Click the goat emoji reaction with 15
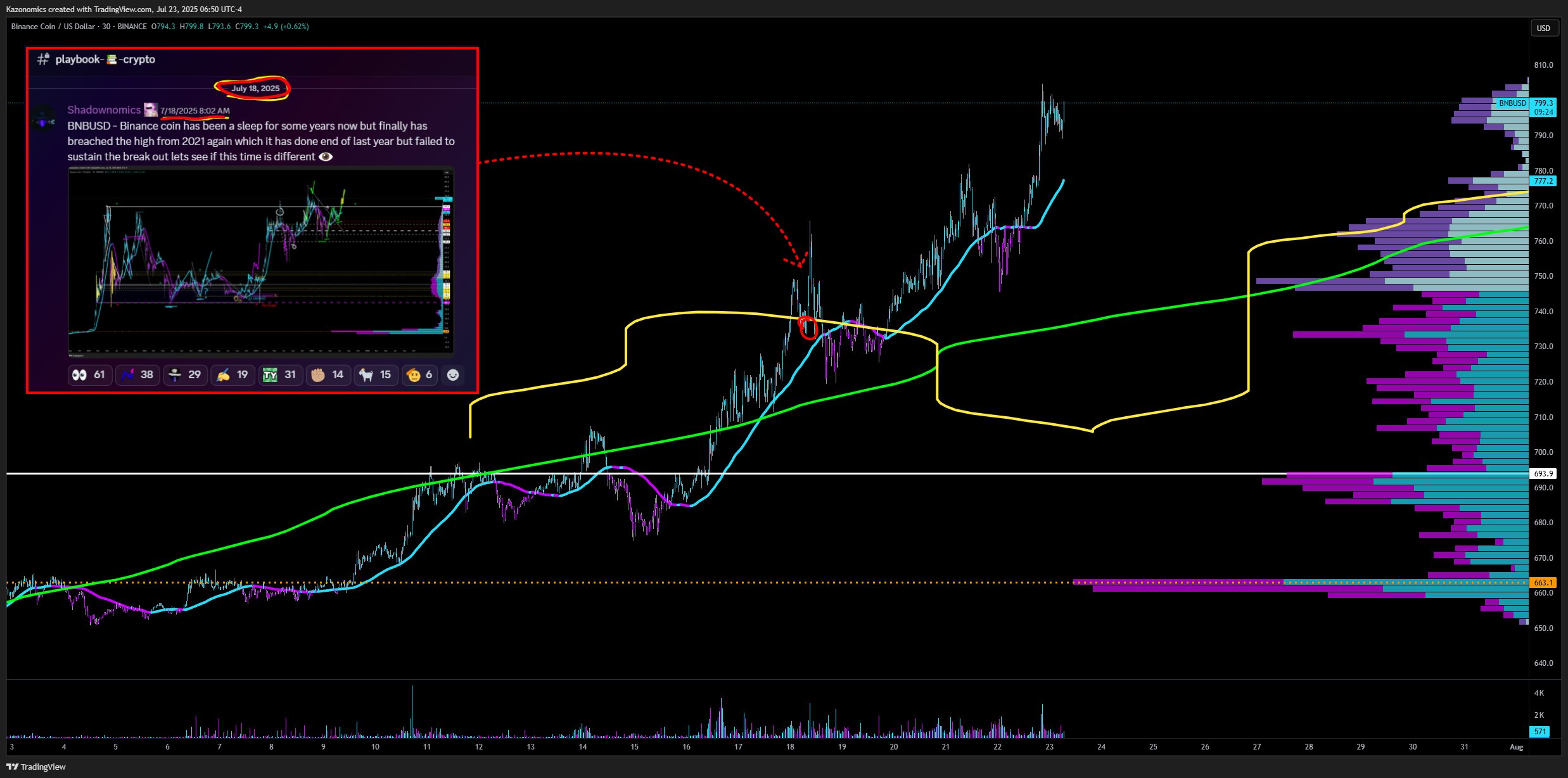This screenshot has height=778, width=1568. click(x=376, y=375)
